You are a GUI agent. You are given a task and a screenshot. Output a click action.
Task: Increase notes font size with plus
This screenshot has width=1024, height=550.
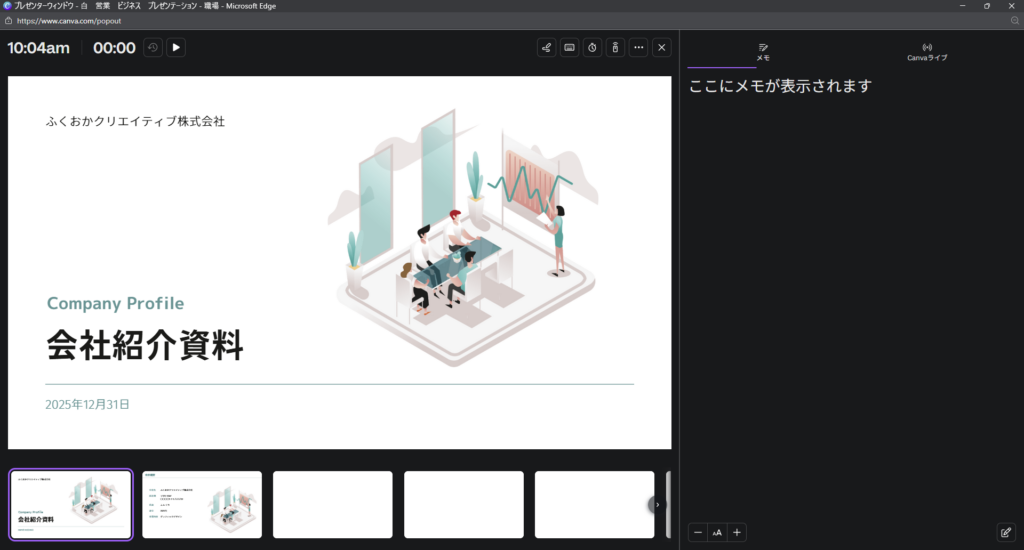(737, 532)
